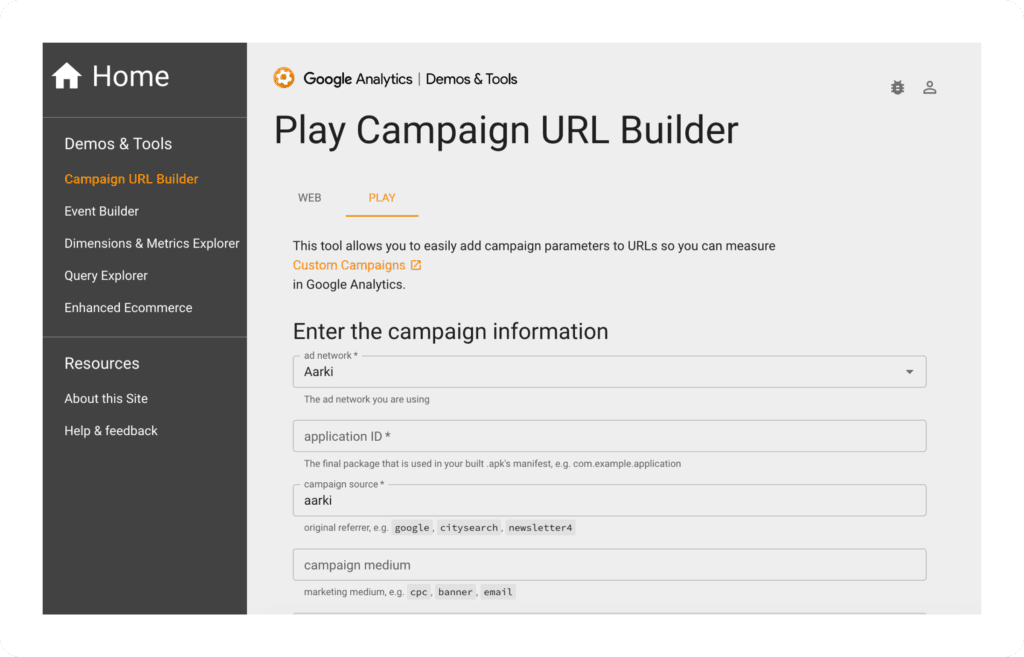Screen dimensions: 1024x657
Task: Focus the application ID input field
Action: tap(609, 436)
